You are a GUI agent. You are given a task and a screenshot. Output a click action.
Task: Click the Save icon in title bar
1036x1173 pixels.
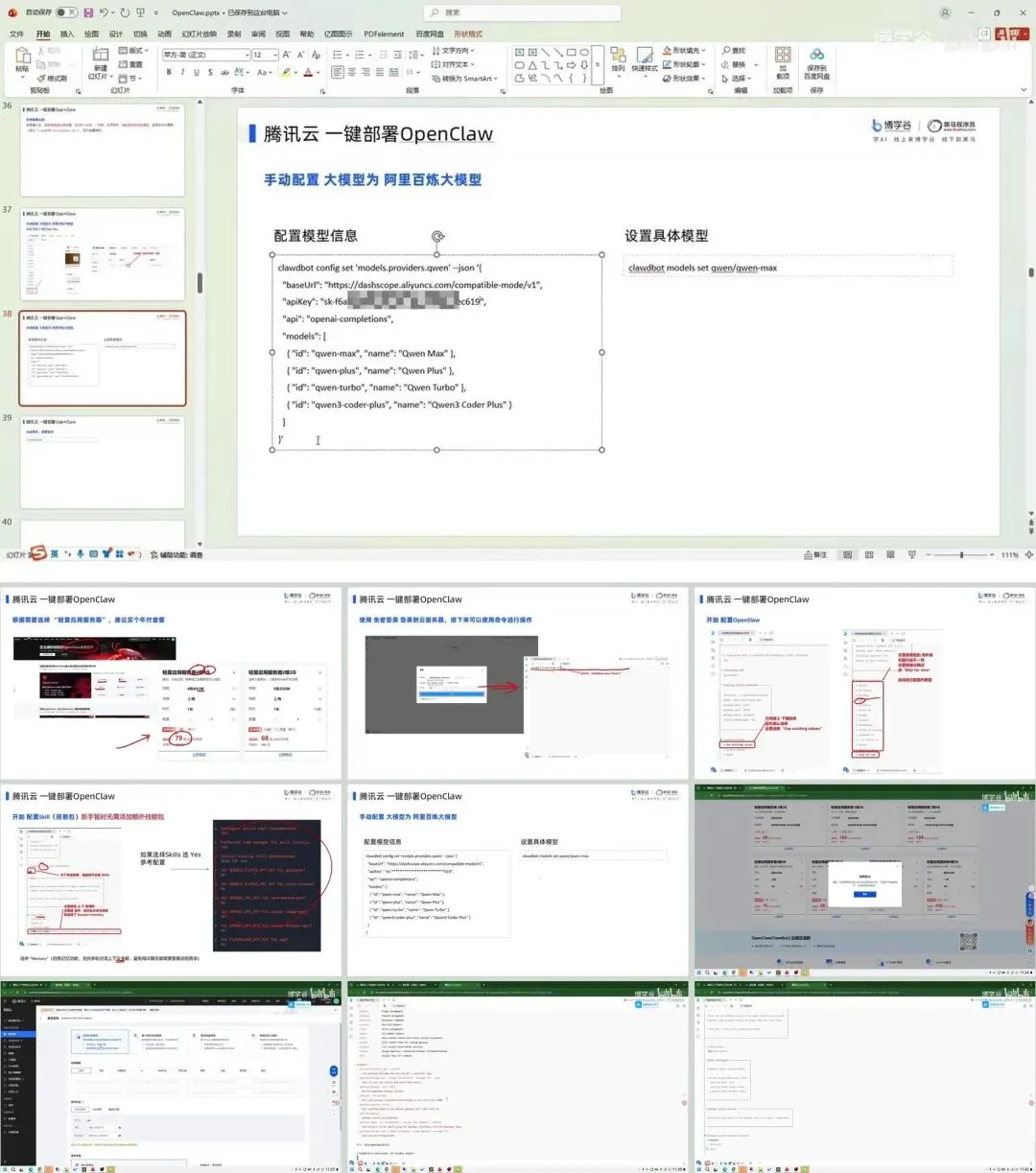88,12
